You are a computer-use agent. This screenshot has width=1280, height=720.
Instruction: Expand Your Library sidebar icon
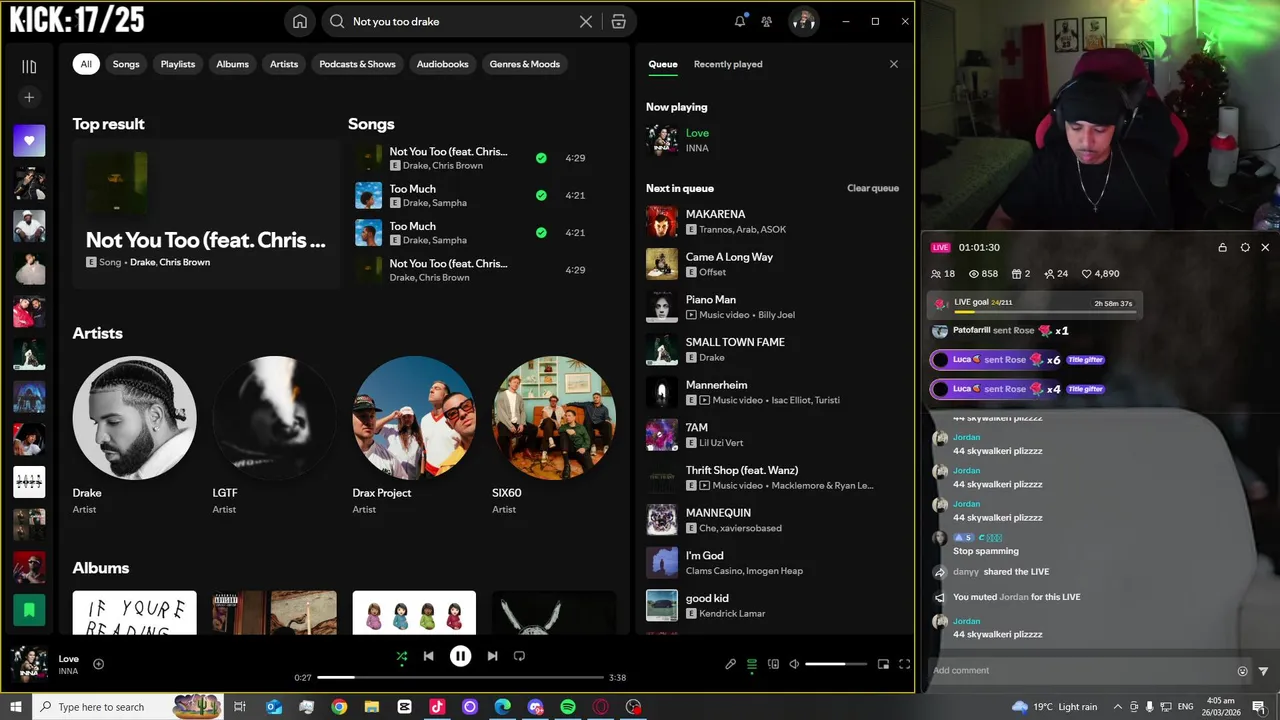pyautogui.click(x=29, y=67)
